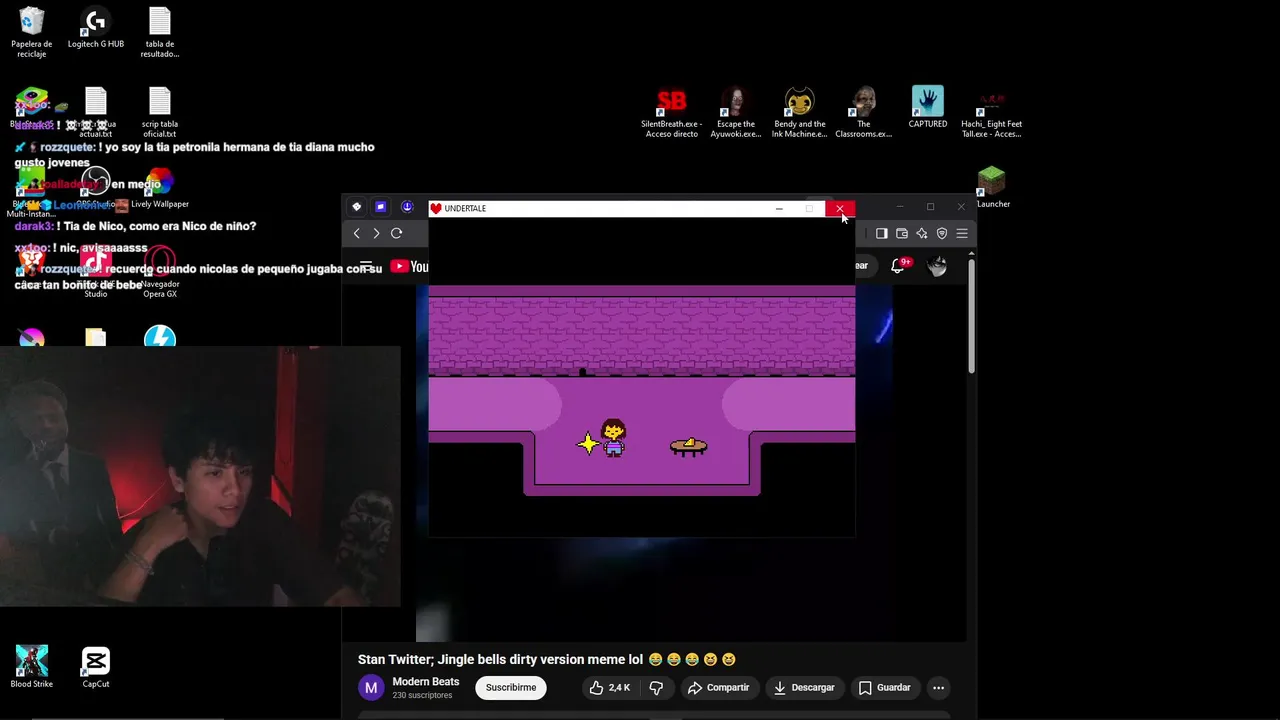Share the video via Compartir button
The height and width of the screenshot is (720, 1280).
pos(718,688)
